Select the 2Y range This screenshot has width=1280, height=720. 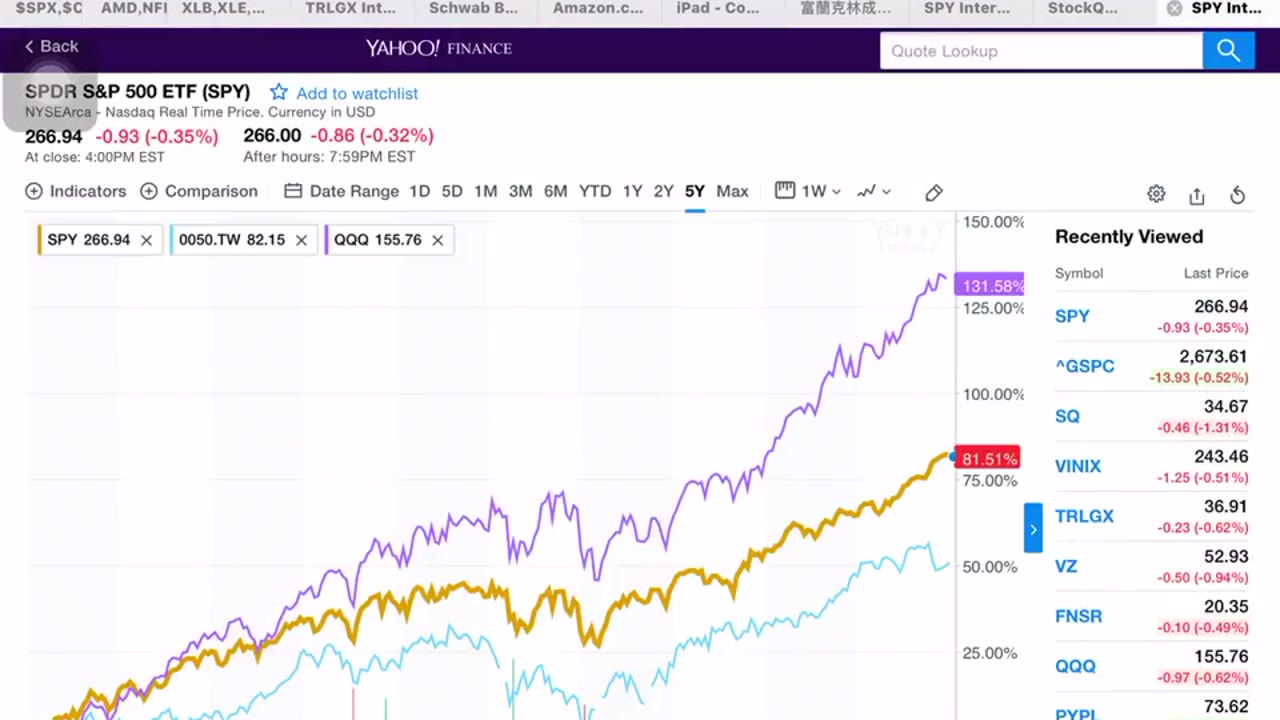click(663, 191)
